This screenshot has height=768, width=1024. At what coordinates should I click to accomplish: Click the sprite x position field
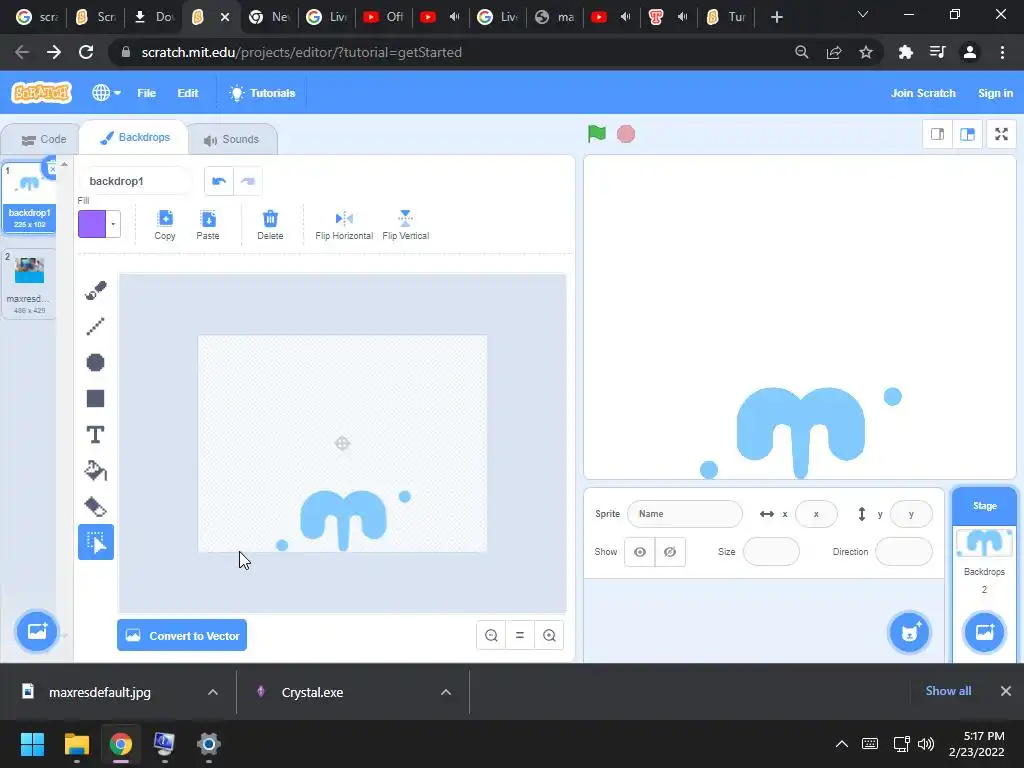pyautogui.click(x=816, y=514)
